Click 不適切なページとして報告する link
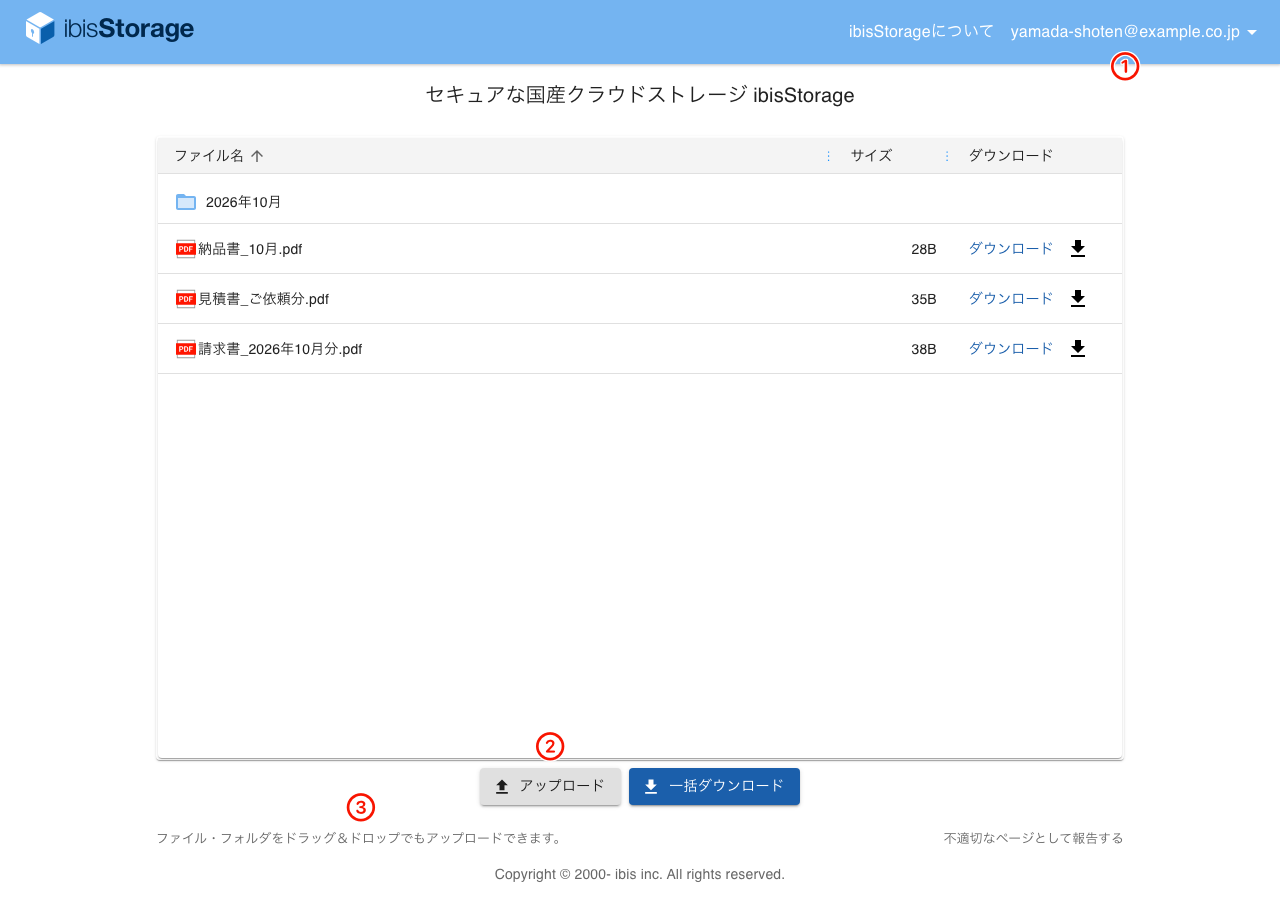The height and width of the screenshot is (900, 1280). pyautogui.click(x=1033, y=838)
